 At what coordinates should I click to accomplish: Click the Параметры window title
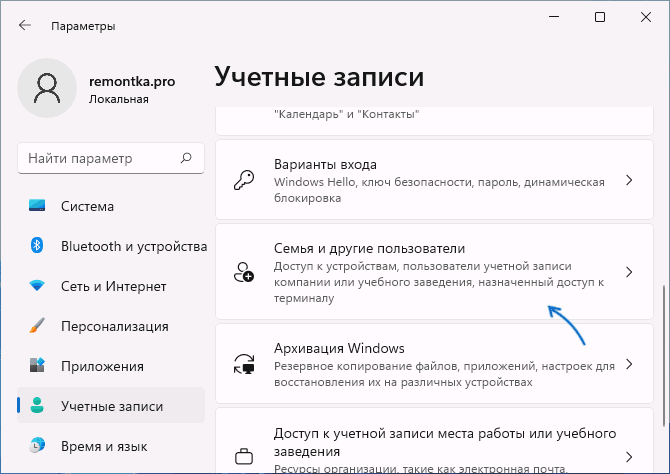(x=83, y=26)
